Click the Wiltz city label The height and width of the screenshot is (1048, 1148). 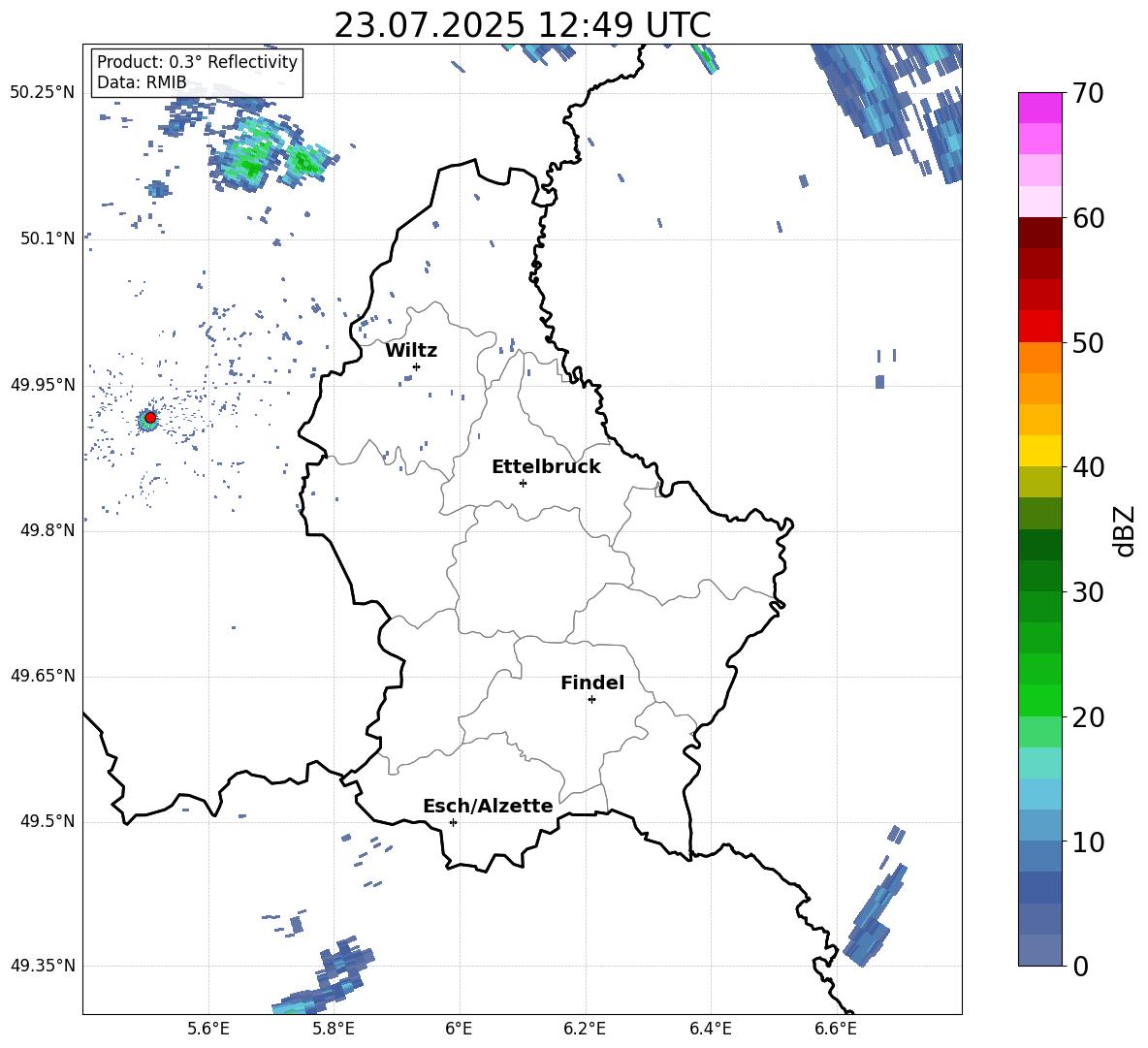411,351
